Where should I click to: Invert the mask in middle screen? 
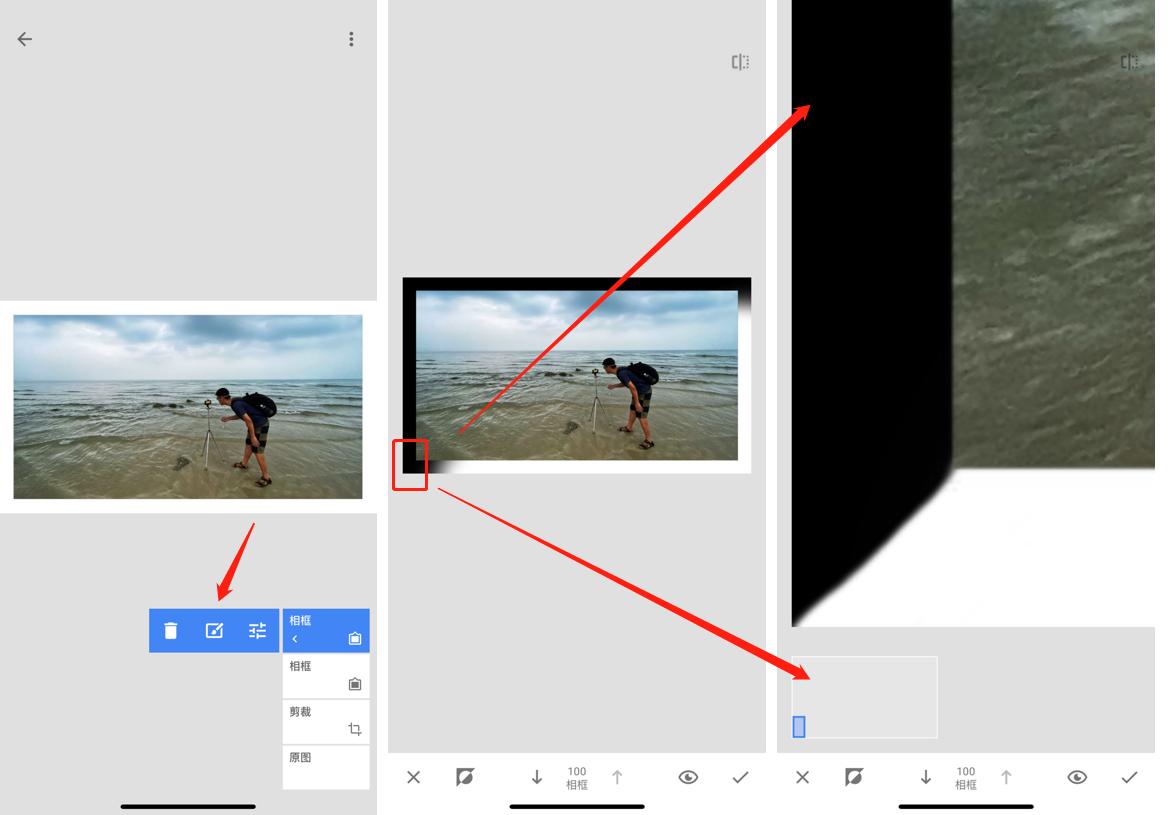(465, 778)
